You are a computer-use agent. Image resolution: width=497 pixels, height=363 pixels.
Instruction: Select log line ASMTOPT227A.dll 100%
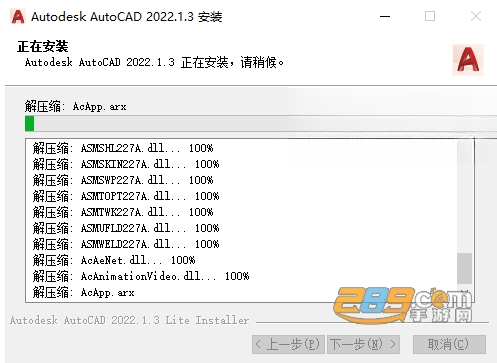[x=126, y=196]
